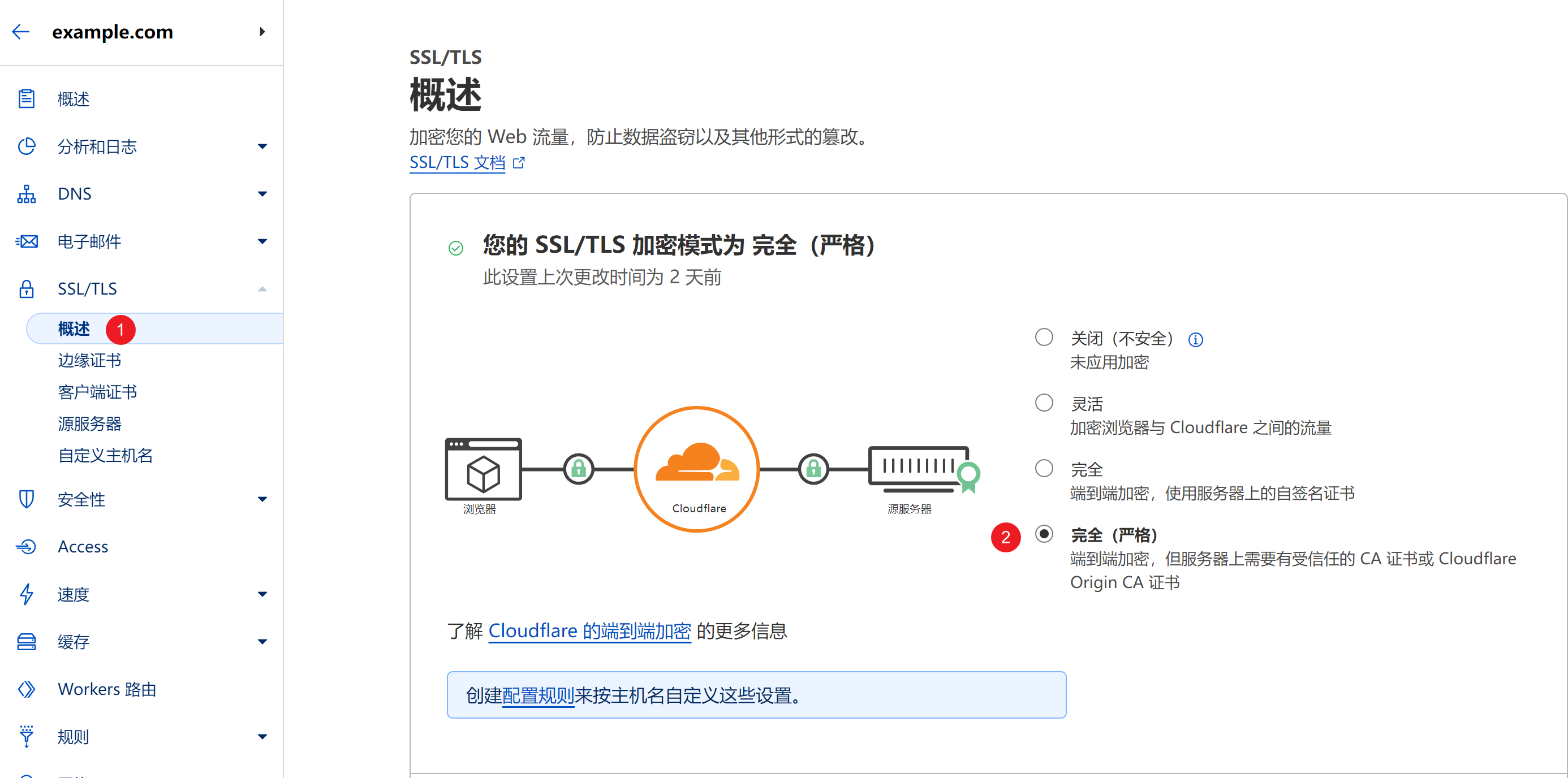Click the clipboard icon for Overview (概述)

26,98
